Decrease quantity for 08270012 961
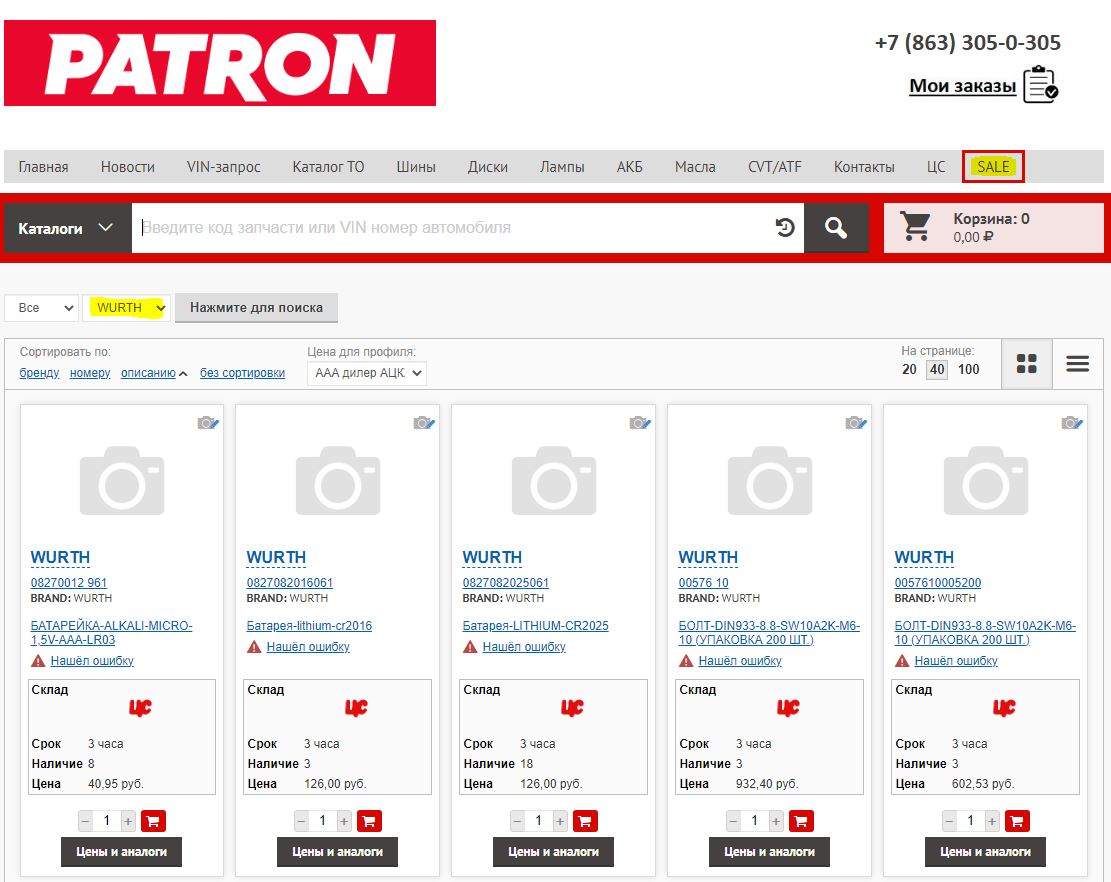Viewport: 1111px width, 882px height. tap(85, 822)
